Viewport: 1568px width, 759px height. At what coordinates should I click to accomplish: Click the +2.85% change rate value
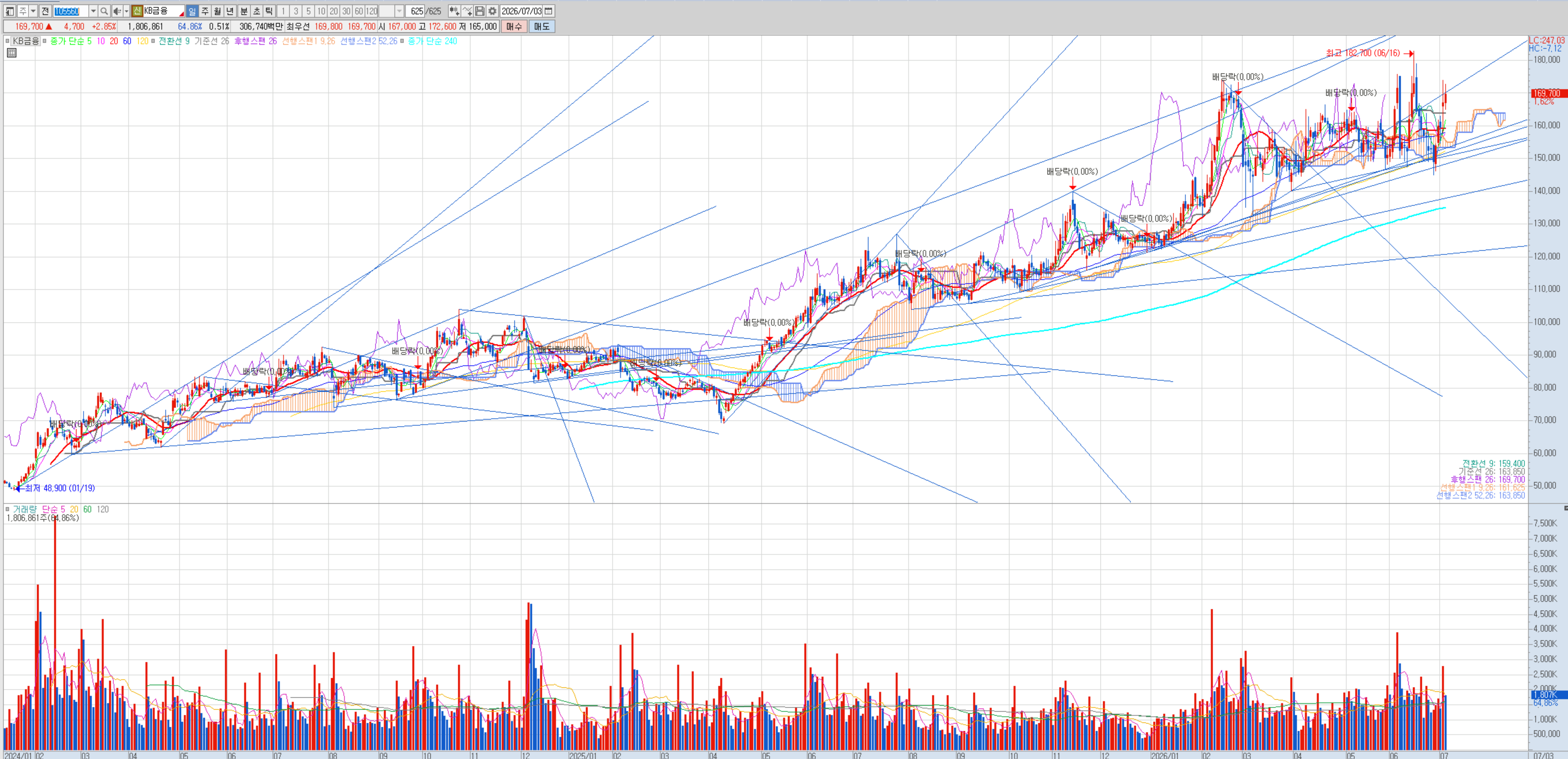104,26
